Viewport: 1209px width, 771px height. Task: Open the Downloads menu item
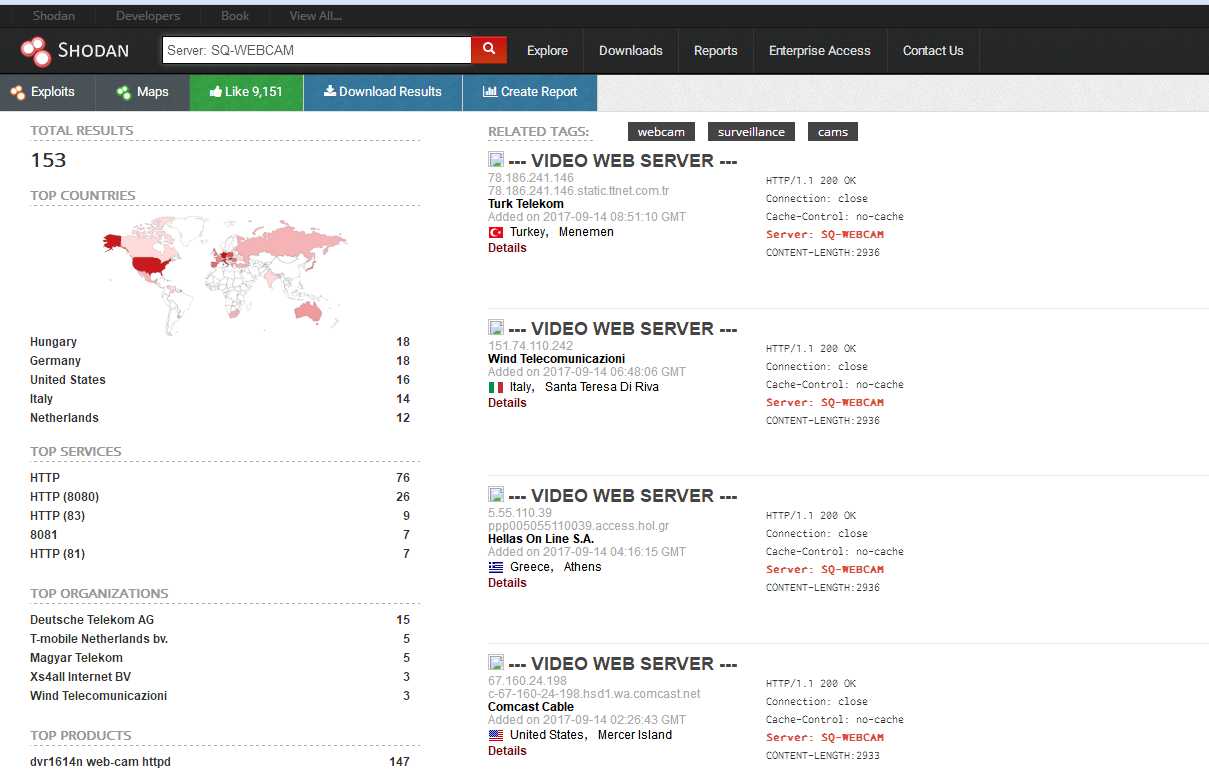(631, 51)
